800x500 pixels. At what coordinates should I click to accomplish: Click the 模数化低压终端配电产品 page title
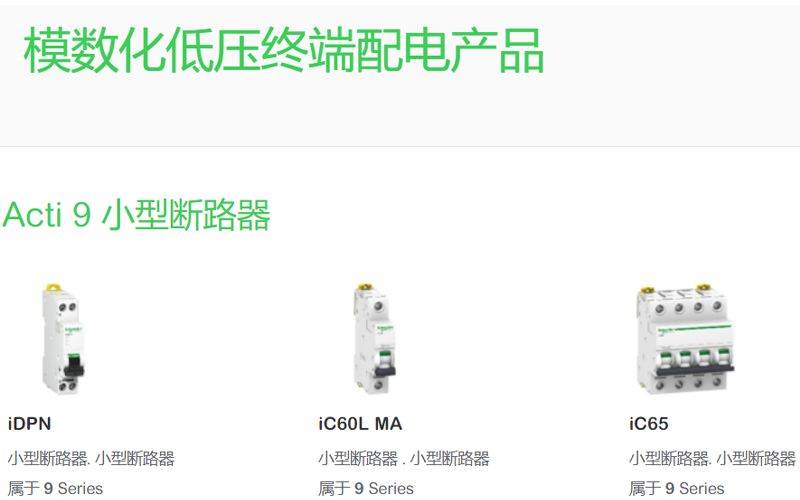click(284, 51)
